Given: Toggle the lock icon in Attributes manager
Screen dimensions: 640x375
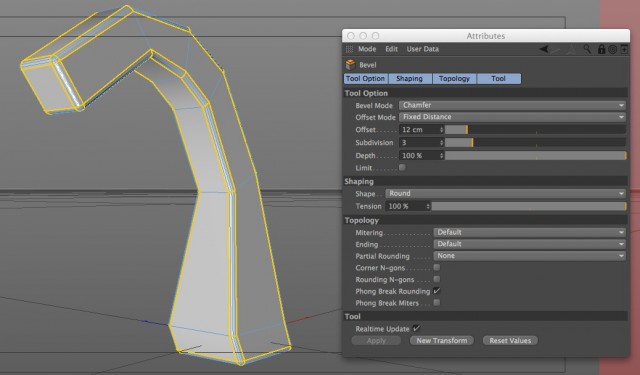Looking at the screenshot, I should 601,49.
